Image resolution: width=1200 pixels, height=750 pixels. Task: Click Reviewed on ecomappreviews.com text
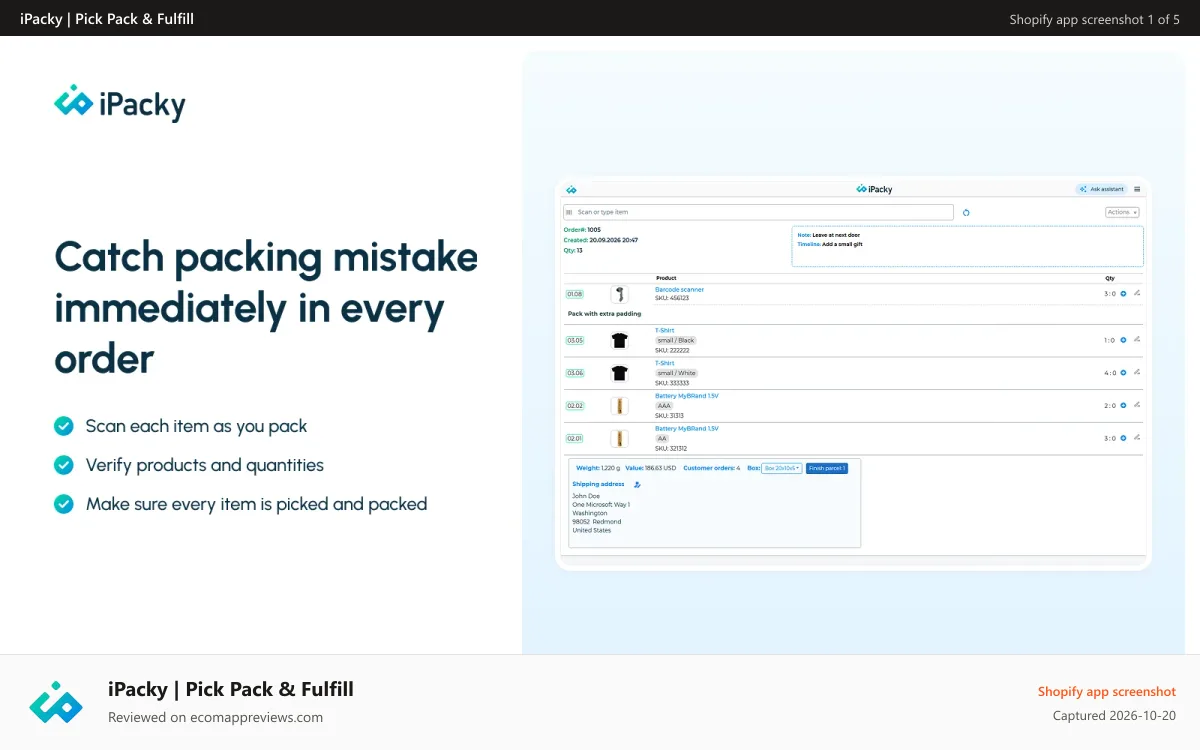[215, 717]
